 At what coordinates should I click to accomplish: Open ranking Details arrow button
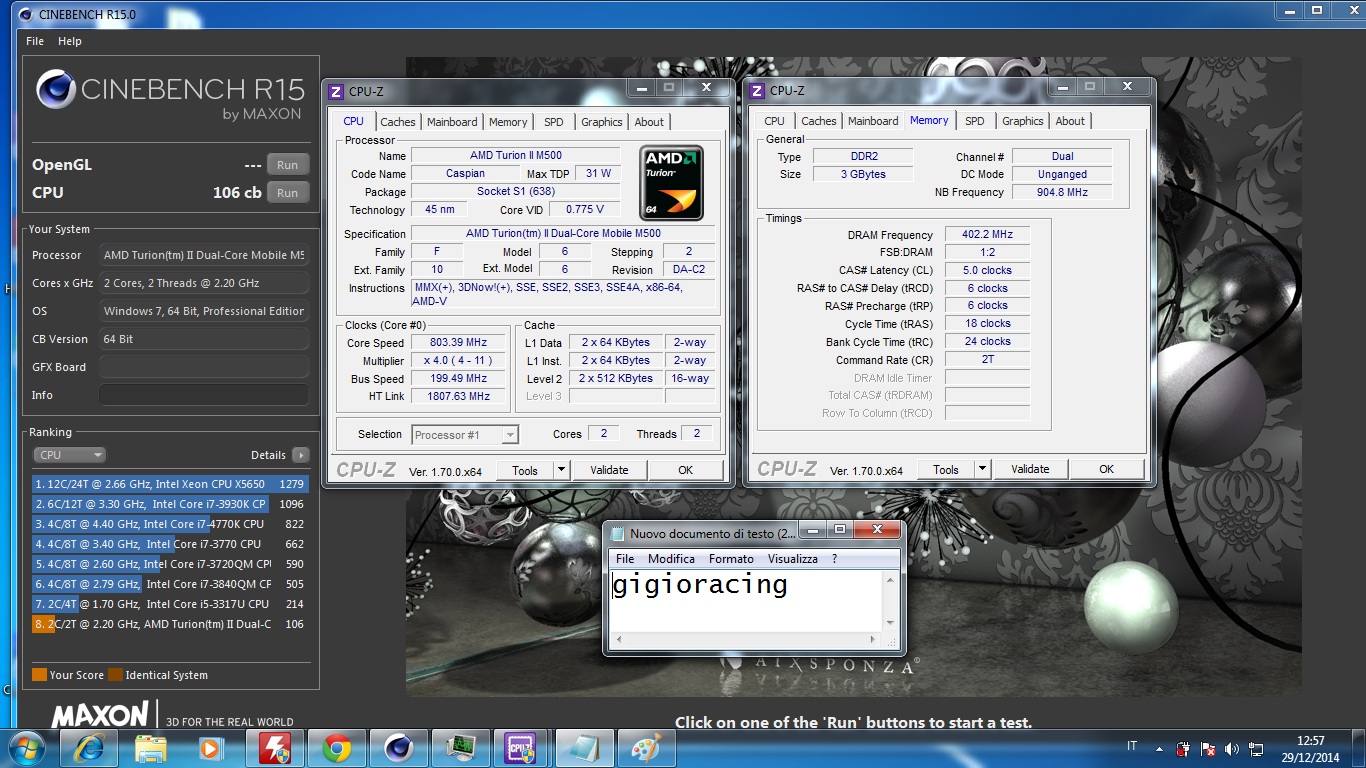pyautogui.click(x=300, y=455)
